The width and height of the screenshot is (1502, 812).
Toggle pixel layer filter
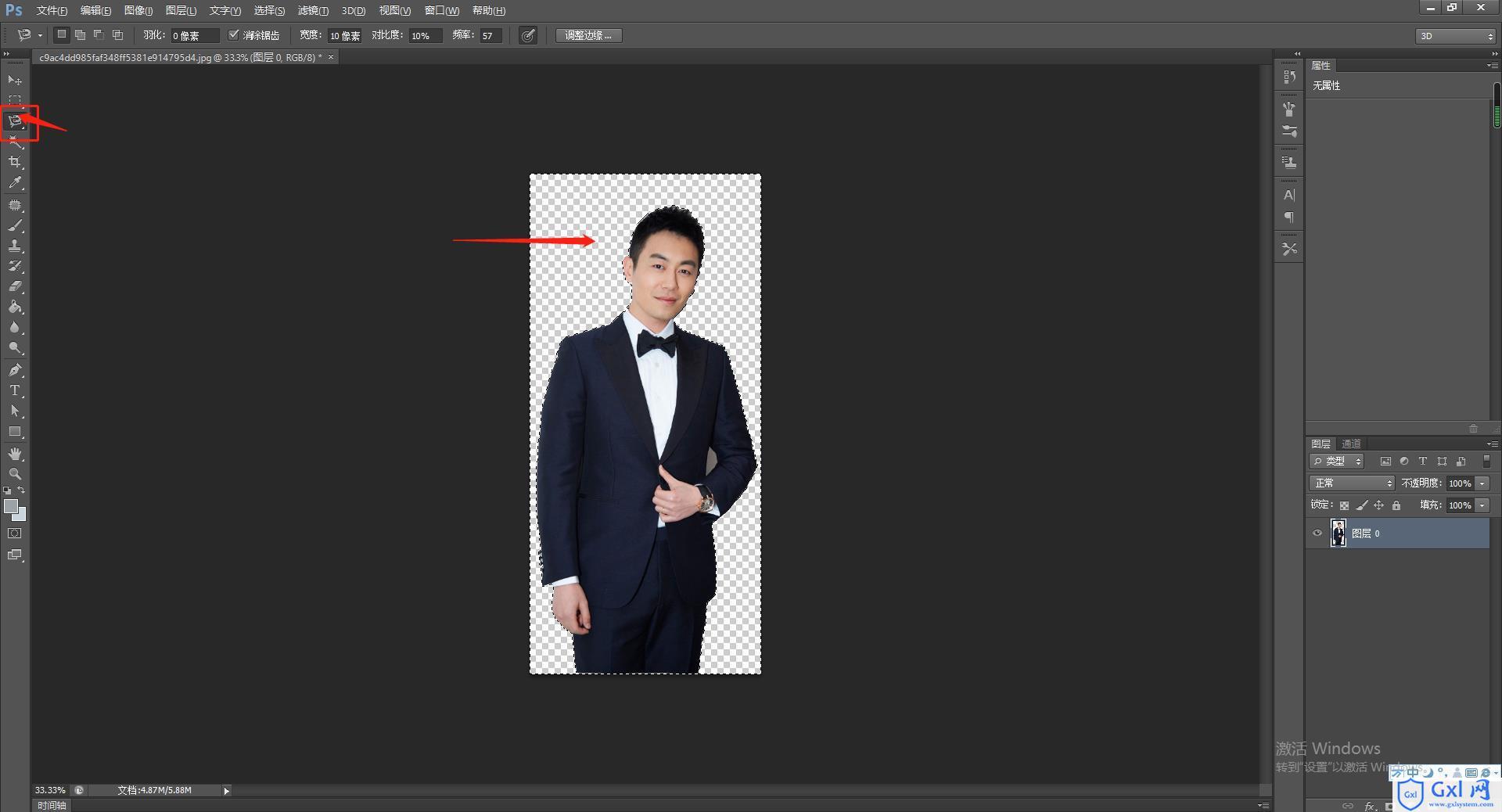[x=1385, y=462]
